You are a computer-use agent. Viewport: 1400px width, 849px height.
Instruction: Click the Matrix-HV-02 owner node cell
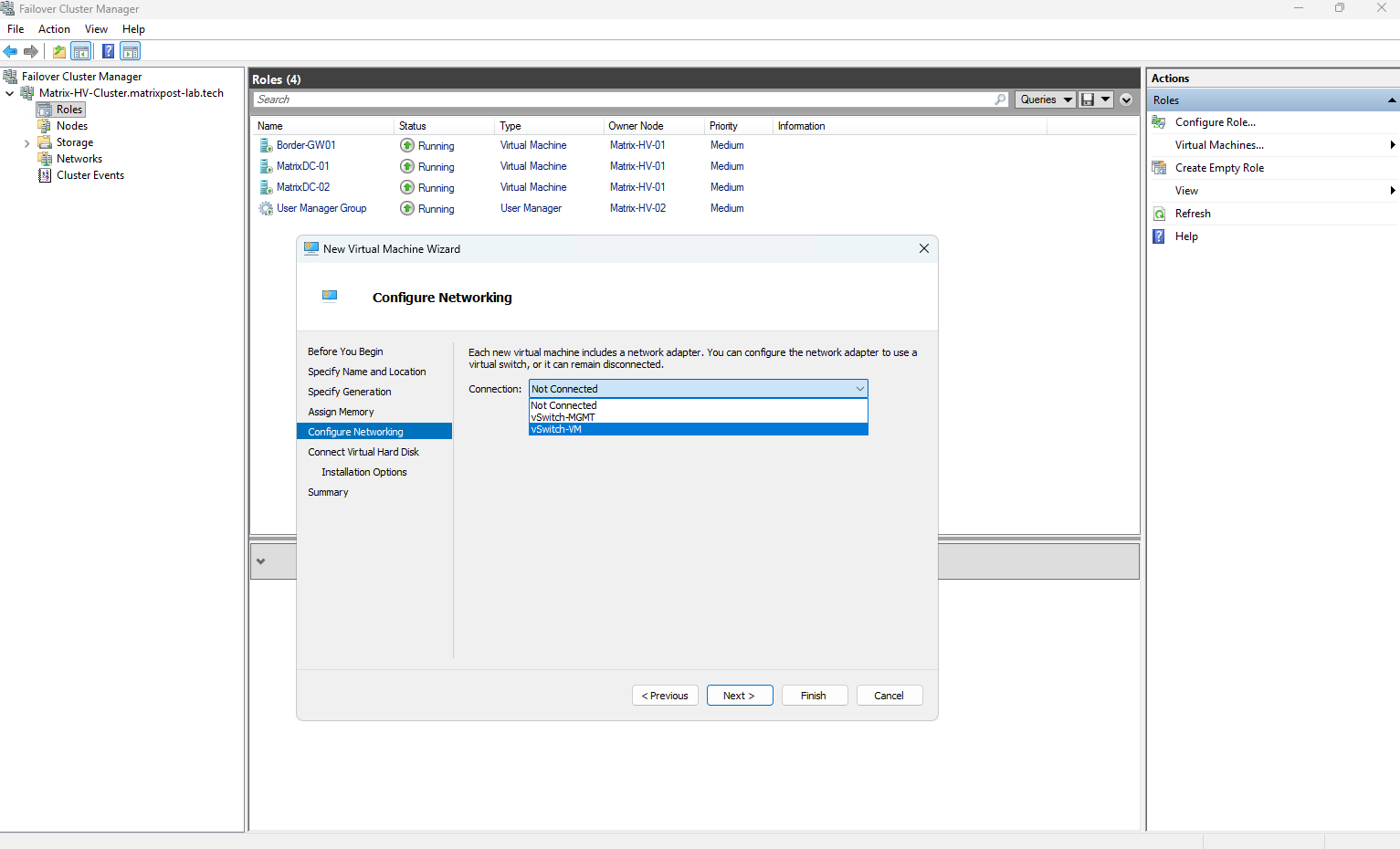pos(637,208)
